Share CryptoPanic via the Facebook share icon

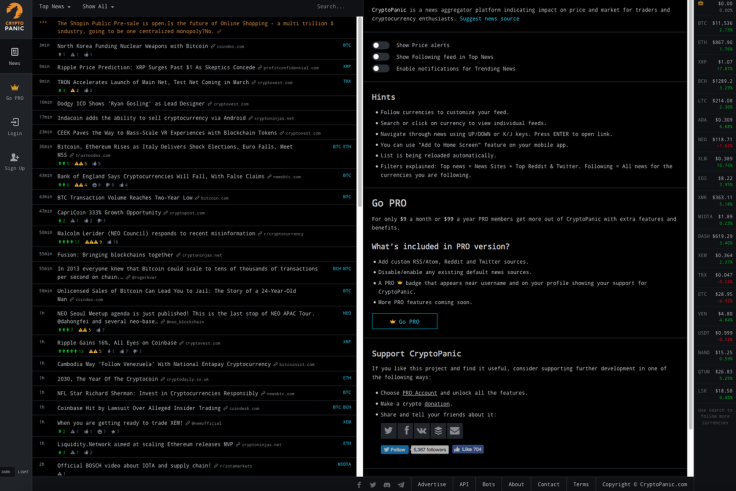(x=406, y=430)
